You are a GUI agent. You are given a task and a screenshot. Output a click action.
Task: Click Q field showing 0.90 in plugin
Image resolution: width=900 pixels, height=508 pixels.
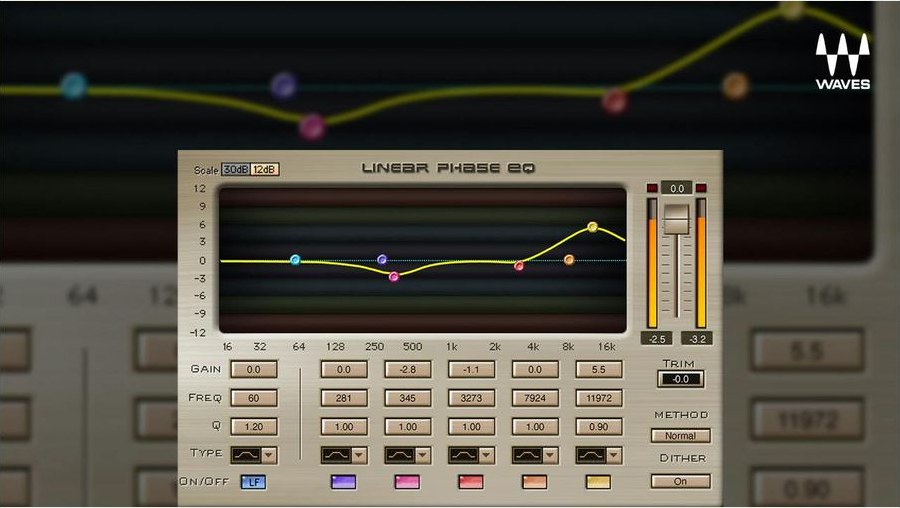click(x=599, y=426)
